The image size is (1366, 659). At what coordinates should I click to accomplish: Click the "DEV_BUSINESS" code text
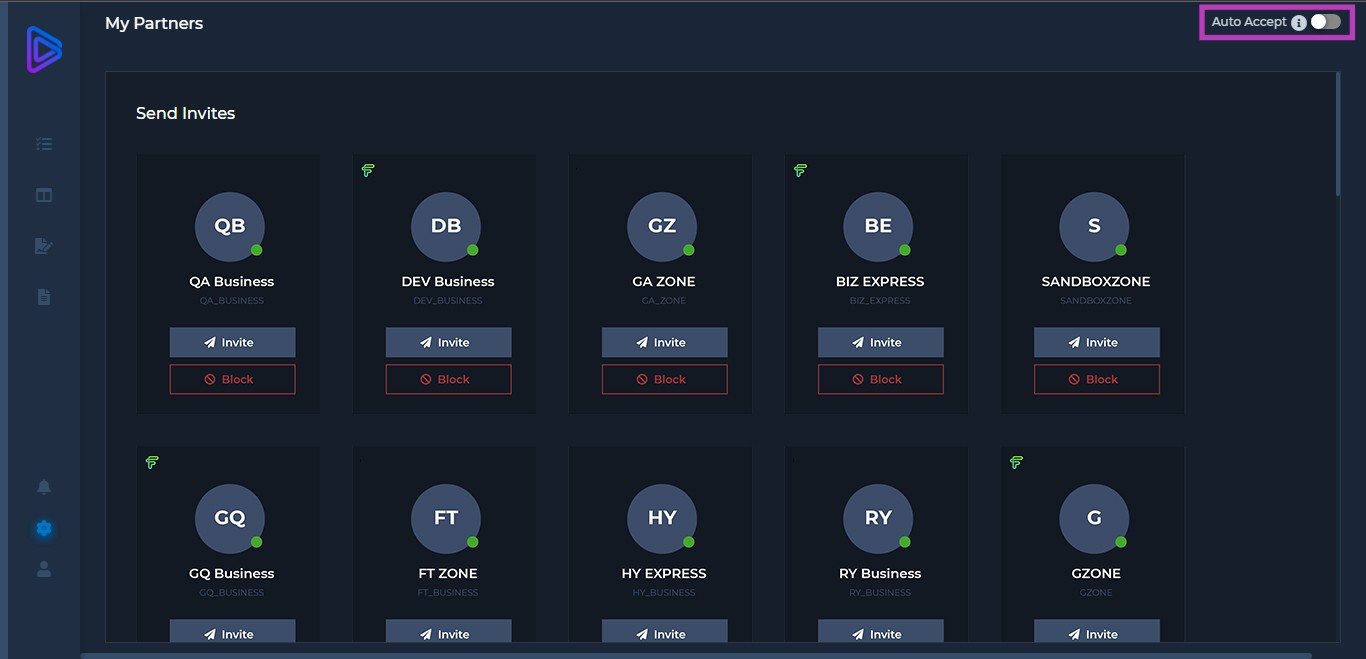tap(448, 301)
